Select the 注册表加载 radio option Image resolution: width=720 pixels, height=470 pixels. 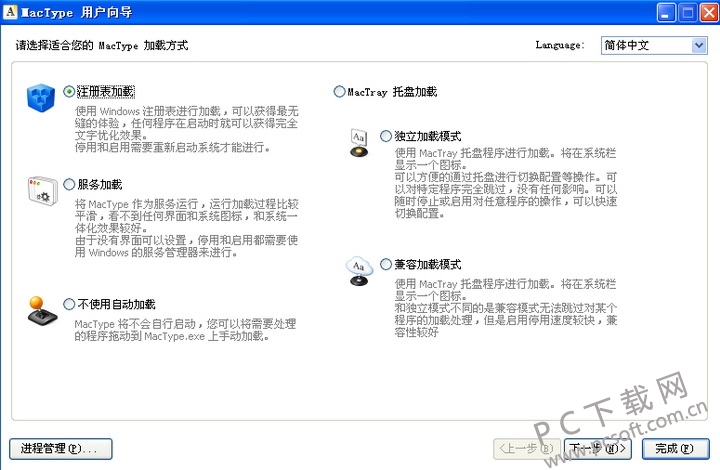[69, 92]
